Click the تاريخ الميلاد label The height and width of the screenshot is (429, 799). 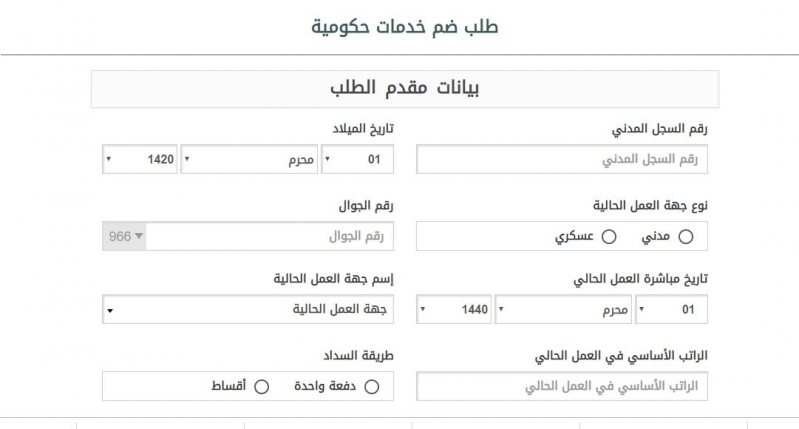click(x=363, y=129)
